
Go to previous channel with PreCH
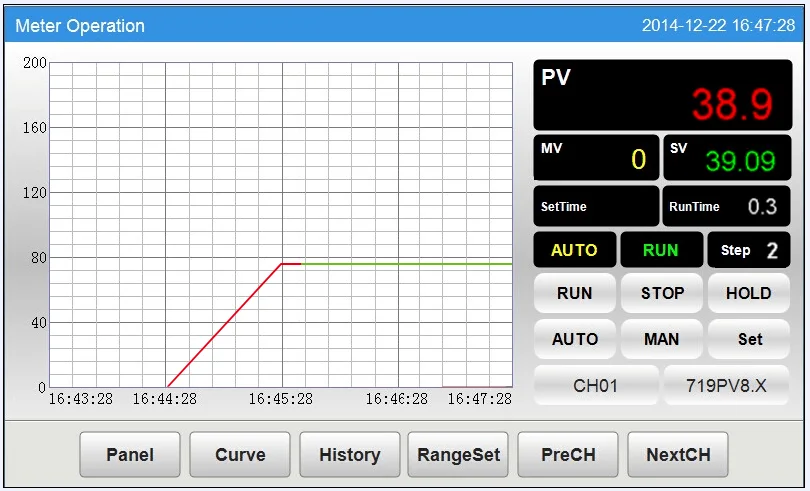coord(568,454)
